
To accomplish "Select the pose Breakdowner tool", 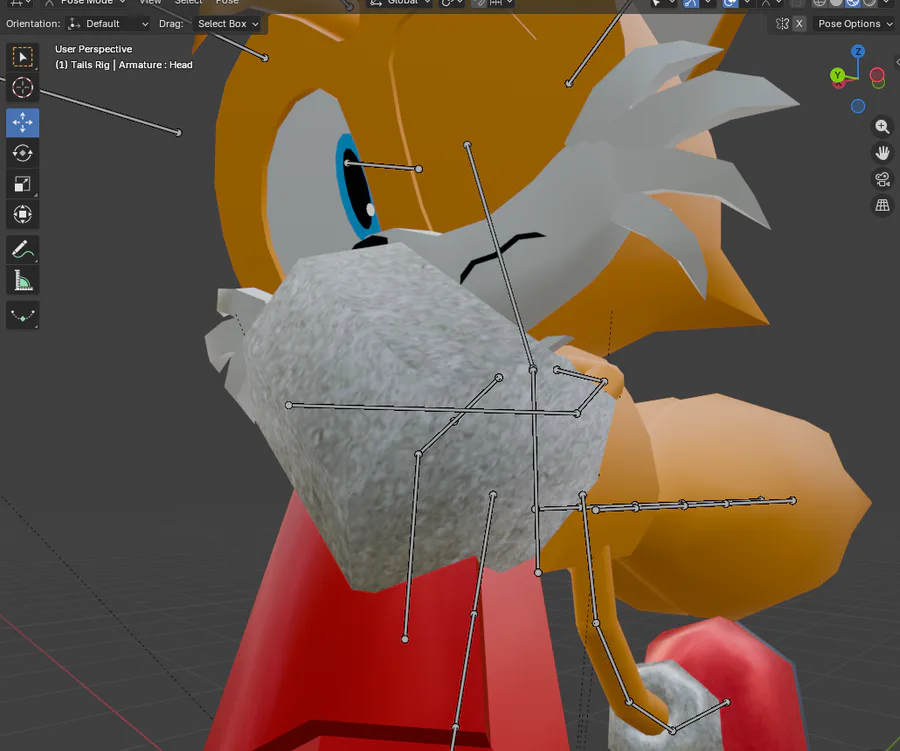I will coord(22,315).
